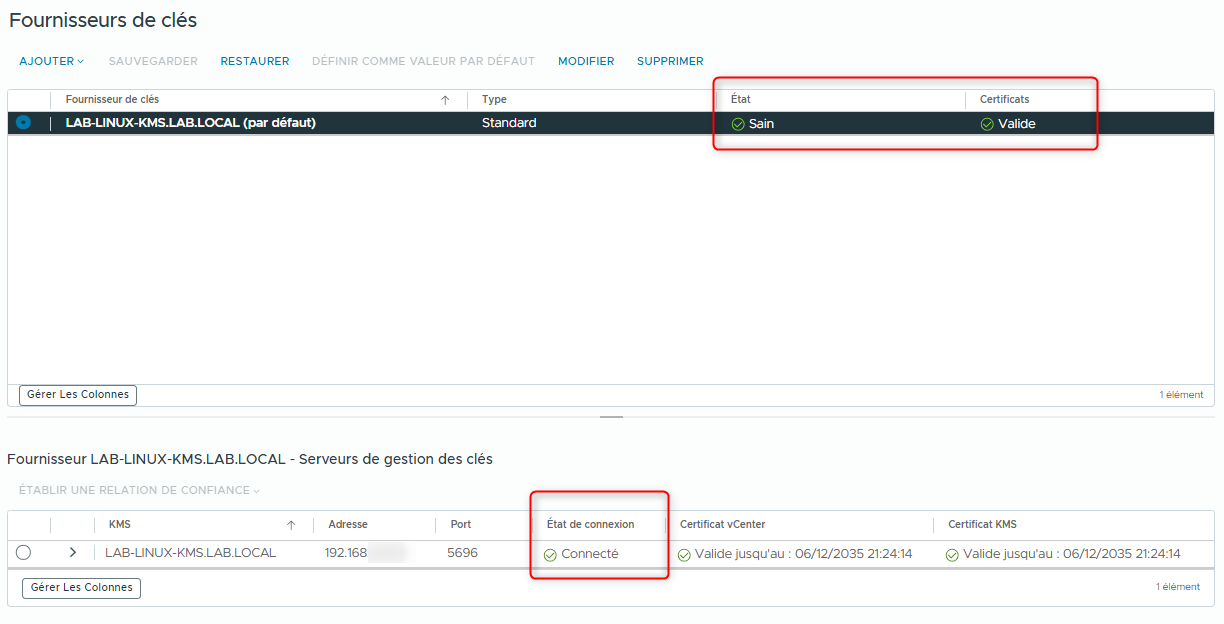Click DÉFINIR COMME VALEUR PAR DÉFAUT
This screenshot has width=1224, height=624.
coord(423,61)
